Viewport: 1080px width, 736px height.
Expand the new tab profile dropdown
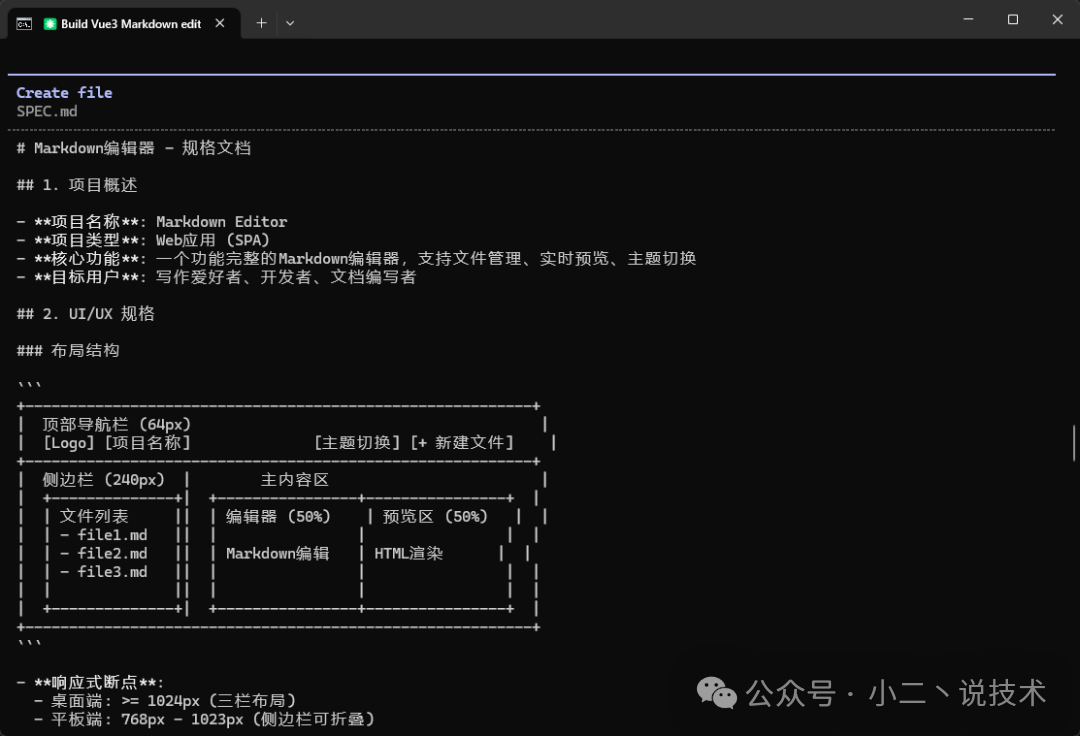tap(290, 23)
